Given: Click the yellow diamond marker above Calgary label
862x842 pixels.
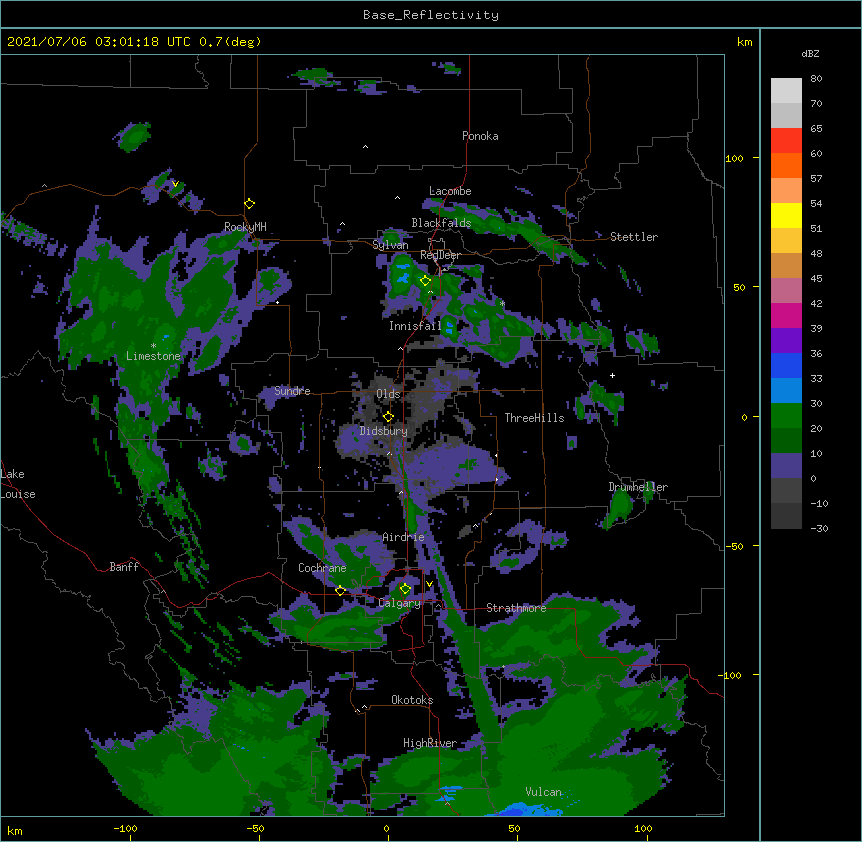Looking at the screenshot, I should point(405,589).
